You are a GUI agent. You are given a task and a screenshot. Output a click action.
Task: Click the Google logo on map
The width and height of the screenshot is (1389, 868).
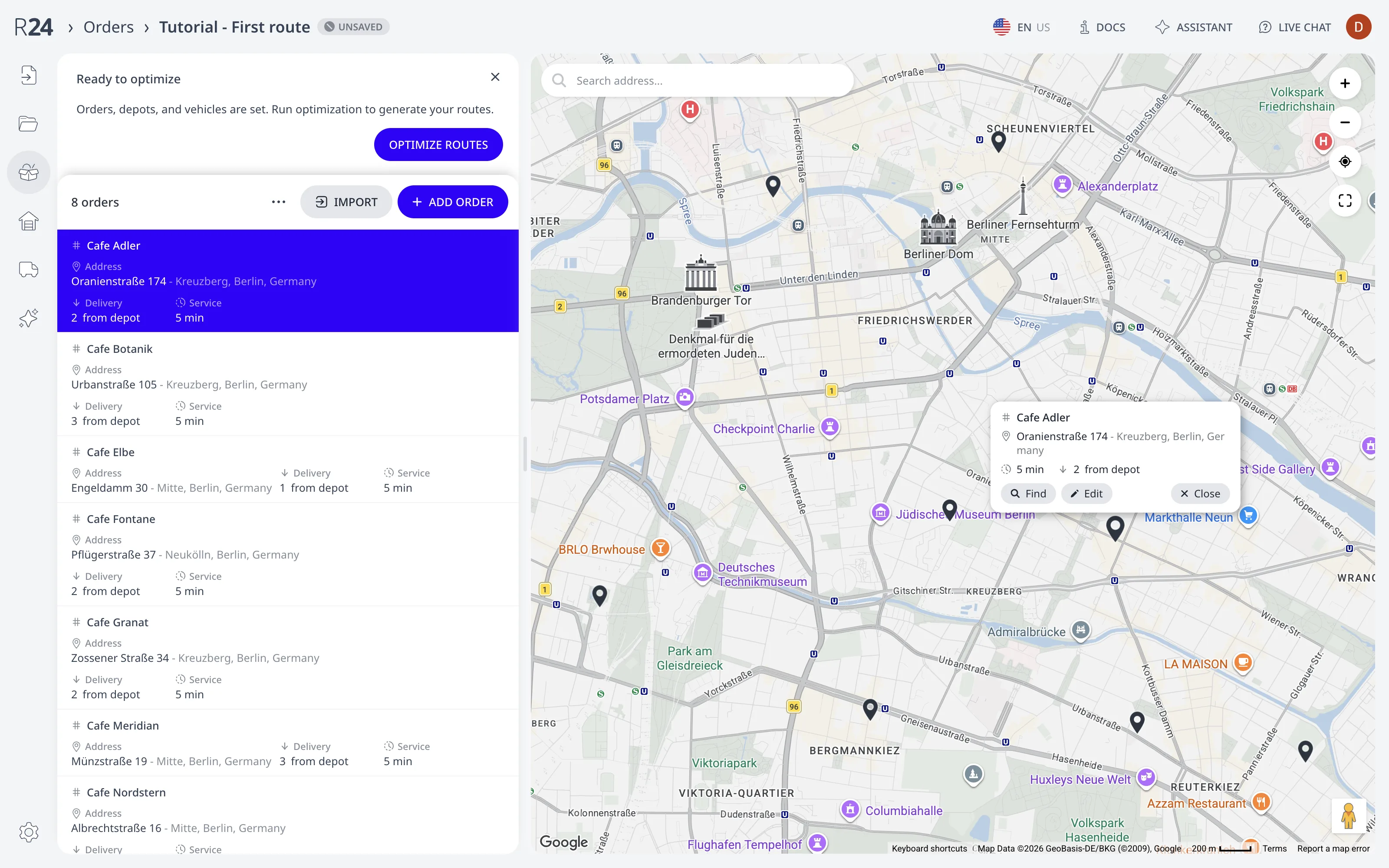[564, 842]
